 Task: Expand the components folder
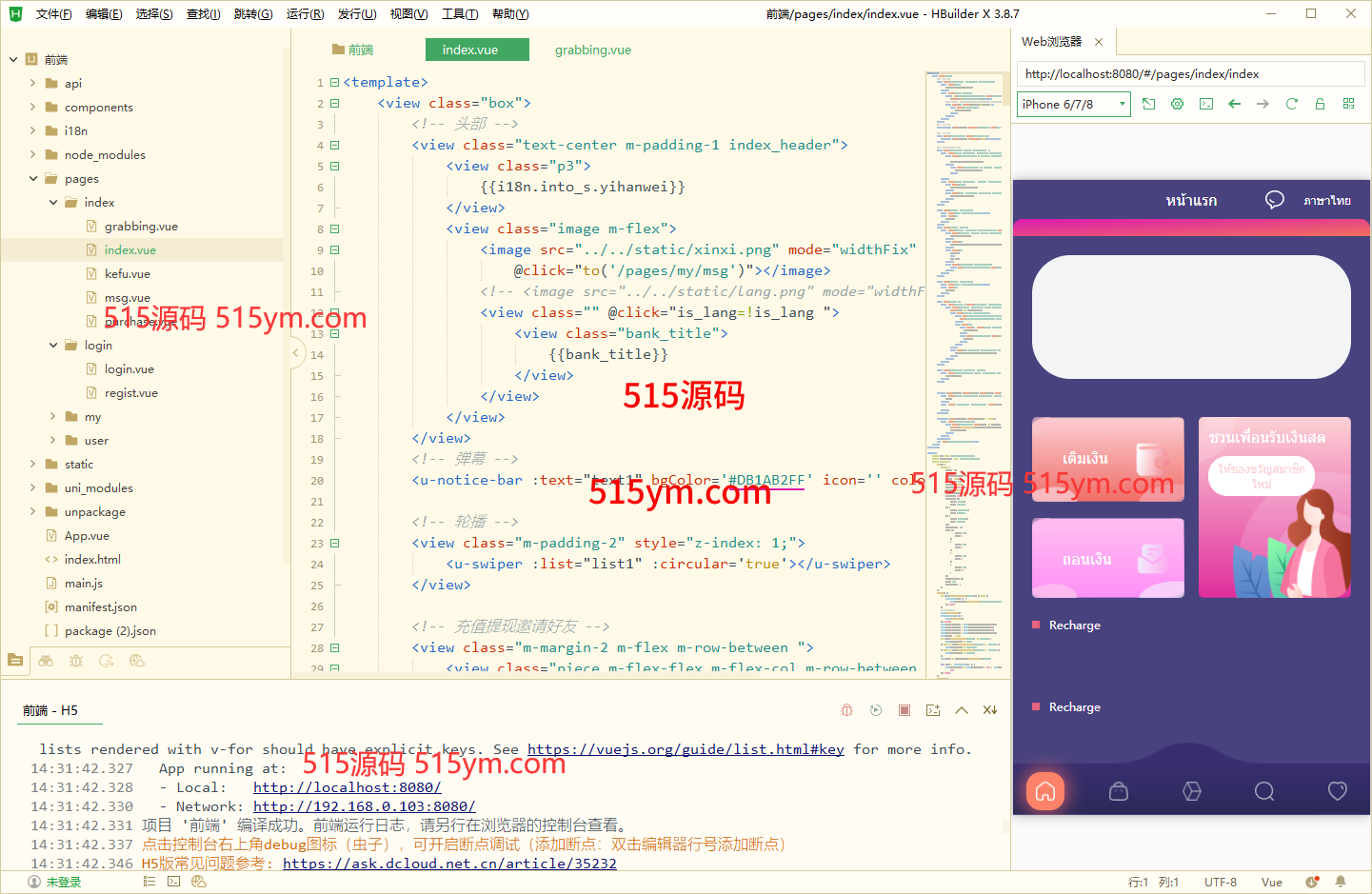[x=33, y=107]
